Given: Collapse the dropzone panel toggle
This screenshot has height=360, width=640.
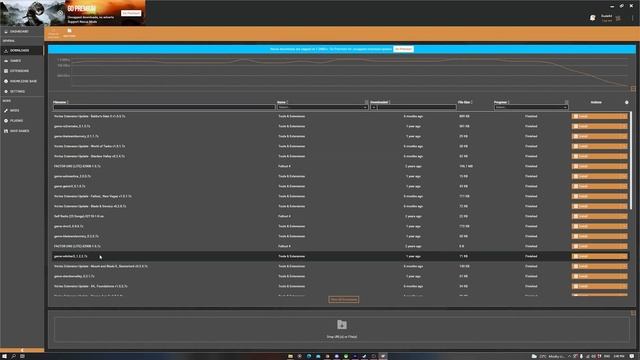Looking at the screenshot, I should (633, 313).
